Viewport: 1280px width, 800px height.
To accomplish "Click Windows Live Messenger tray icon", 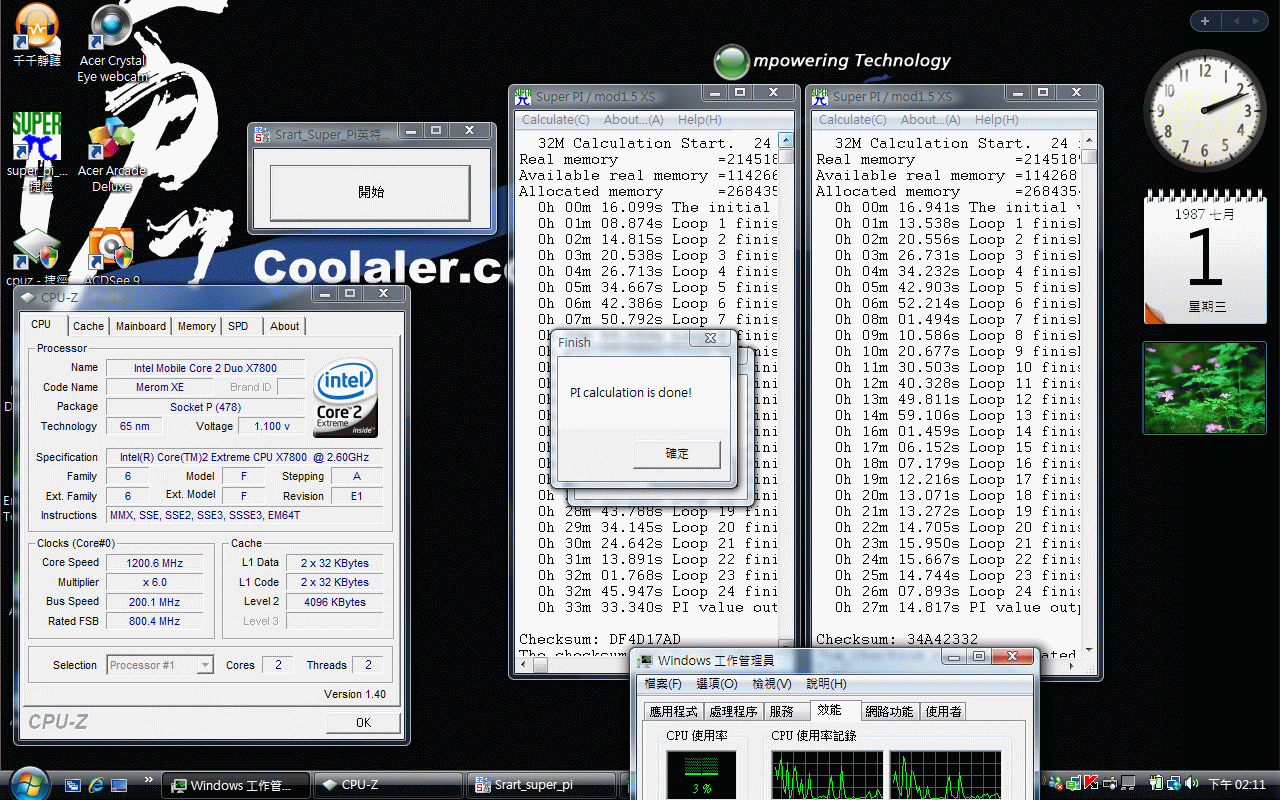I will pyautogui.click(x=1056, y=784).
